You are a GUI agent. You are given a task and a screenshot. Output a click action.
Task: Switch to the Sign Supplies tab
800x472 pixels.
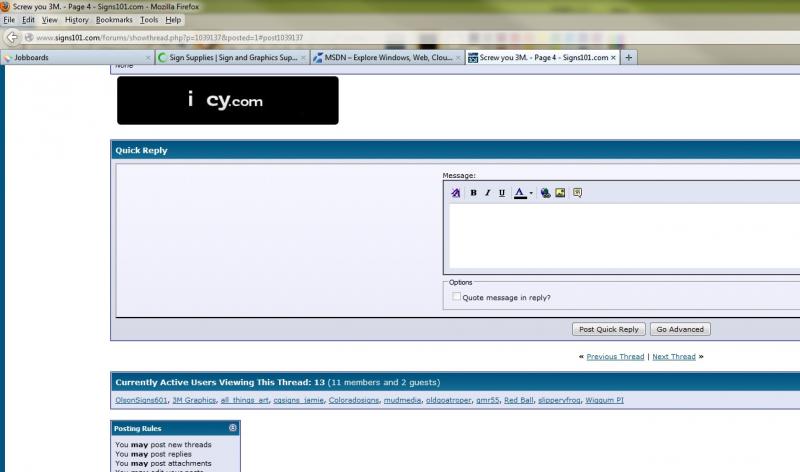pos(232,58)
